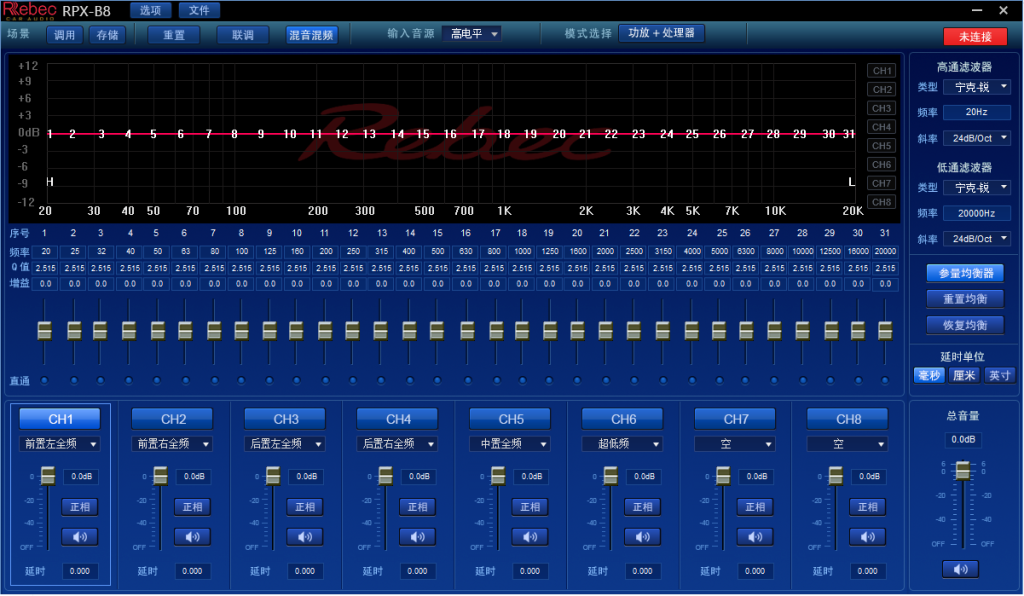Mute the CH4 channel speaker icon

click(417, 537)
